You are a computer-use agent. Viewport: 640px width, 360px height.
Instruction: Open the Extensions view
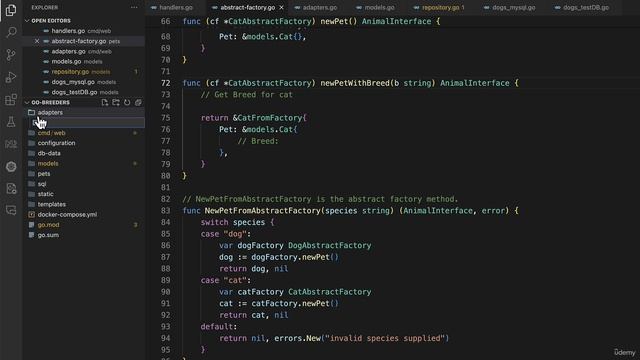point(11,100)
